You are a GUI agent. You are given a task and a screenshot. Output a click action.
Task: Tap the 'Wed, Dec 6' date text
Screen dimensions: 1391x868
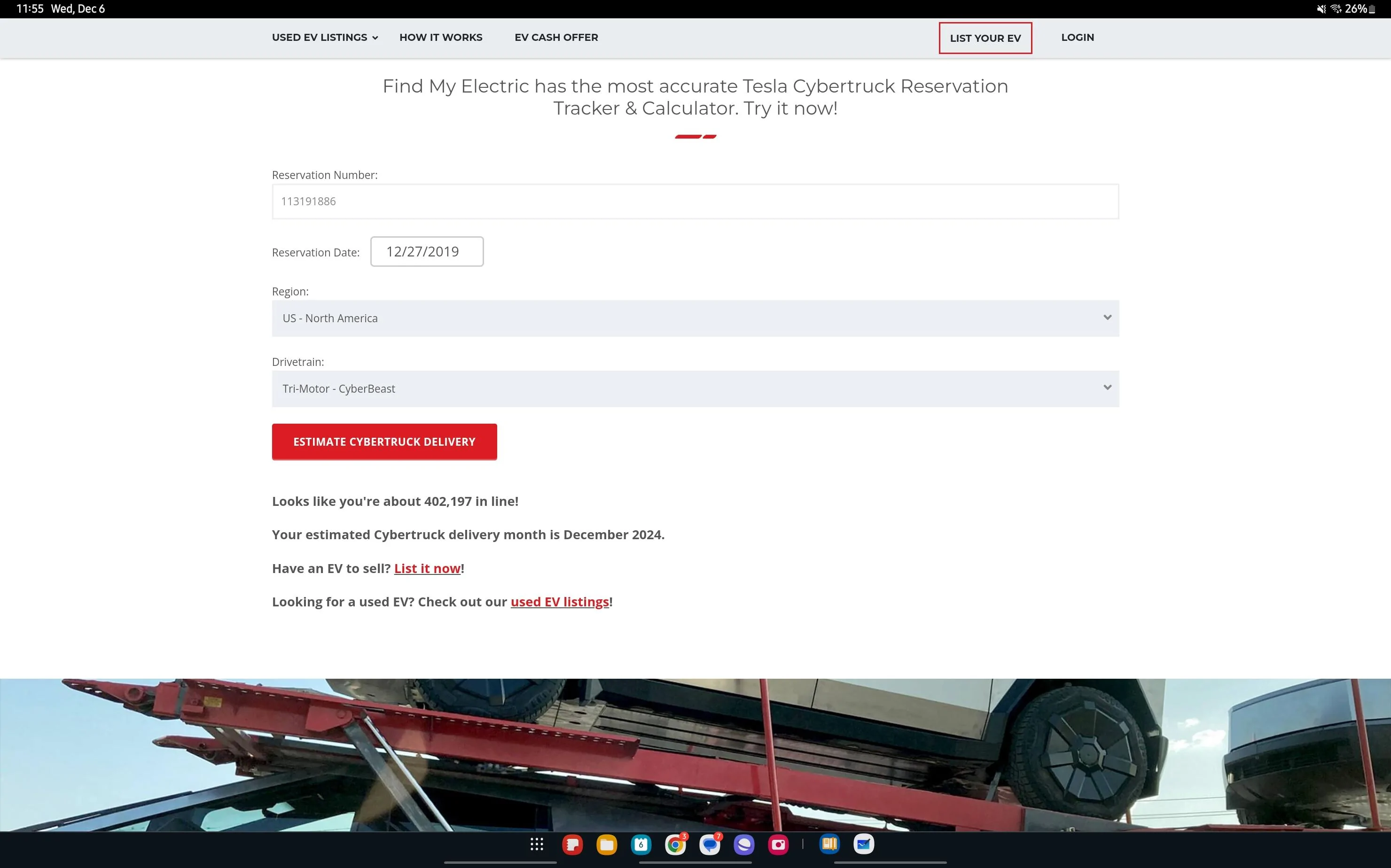[78, 8]
